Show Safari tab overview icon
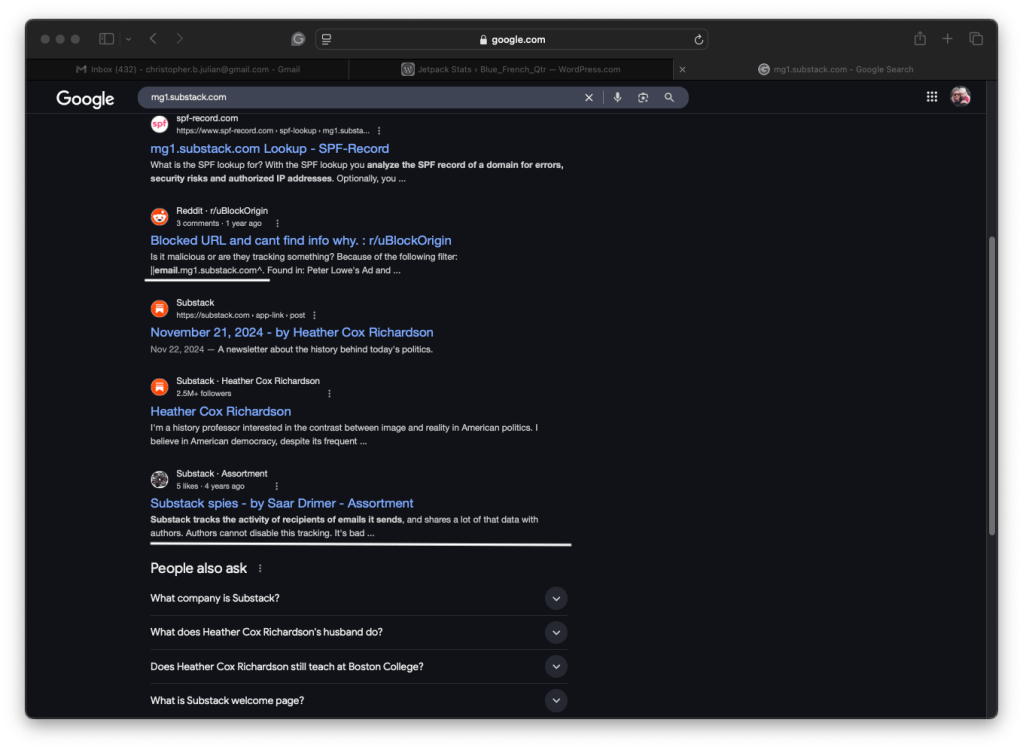The width and height of the screenshot is (1023, 750). 976,39
